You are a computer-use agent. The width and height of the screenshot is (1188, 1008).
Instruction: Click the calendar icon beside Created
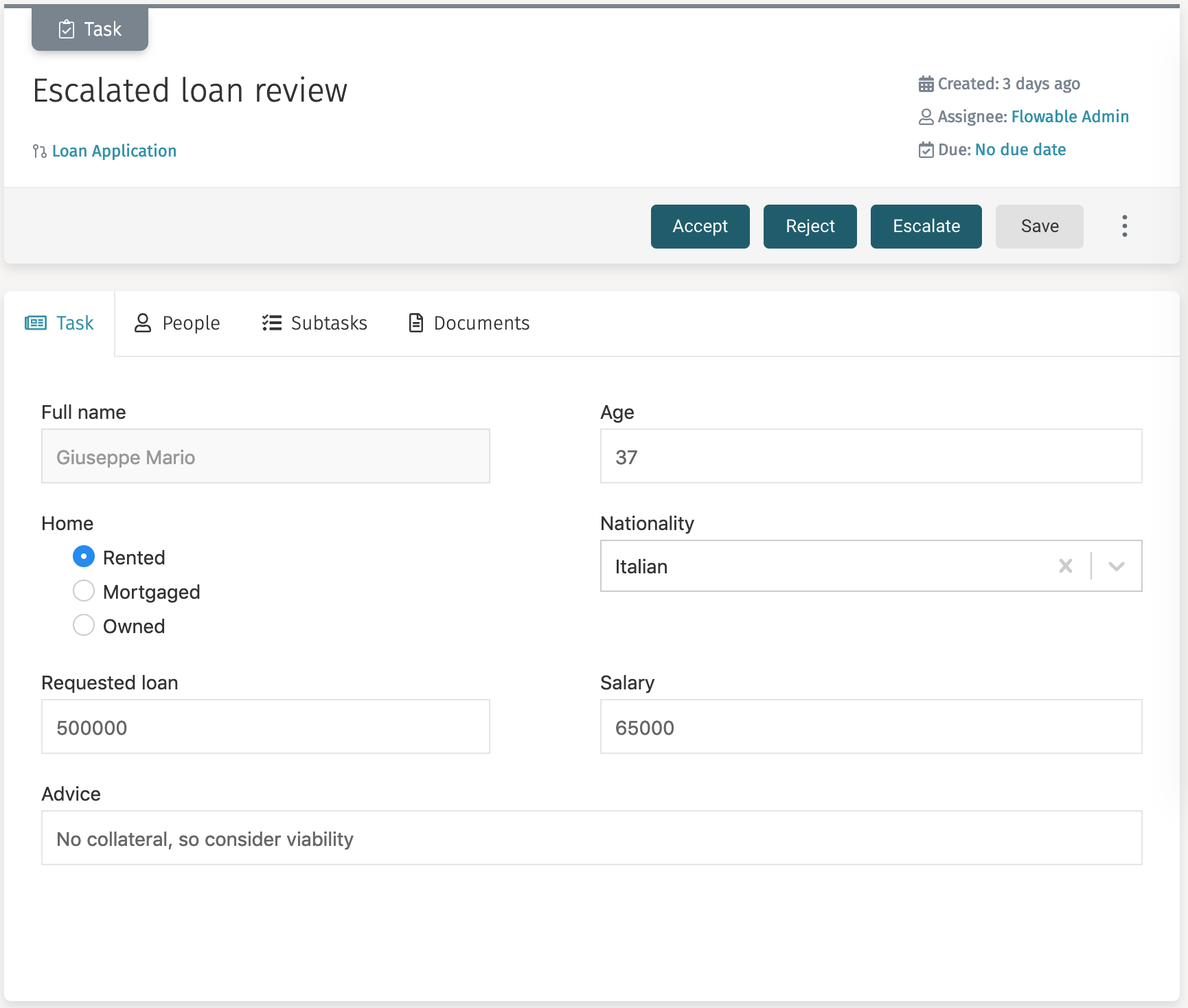pyautogui.click(x=926, y=84)
